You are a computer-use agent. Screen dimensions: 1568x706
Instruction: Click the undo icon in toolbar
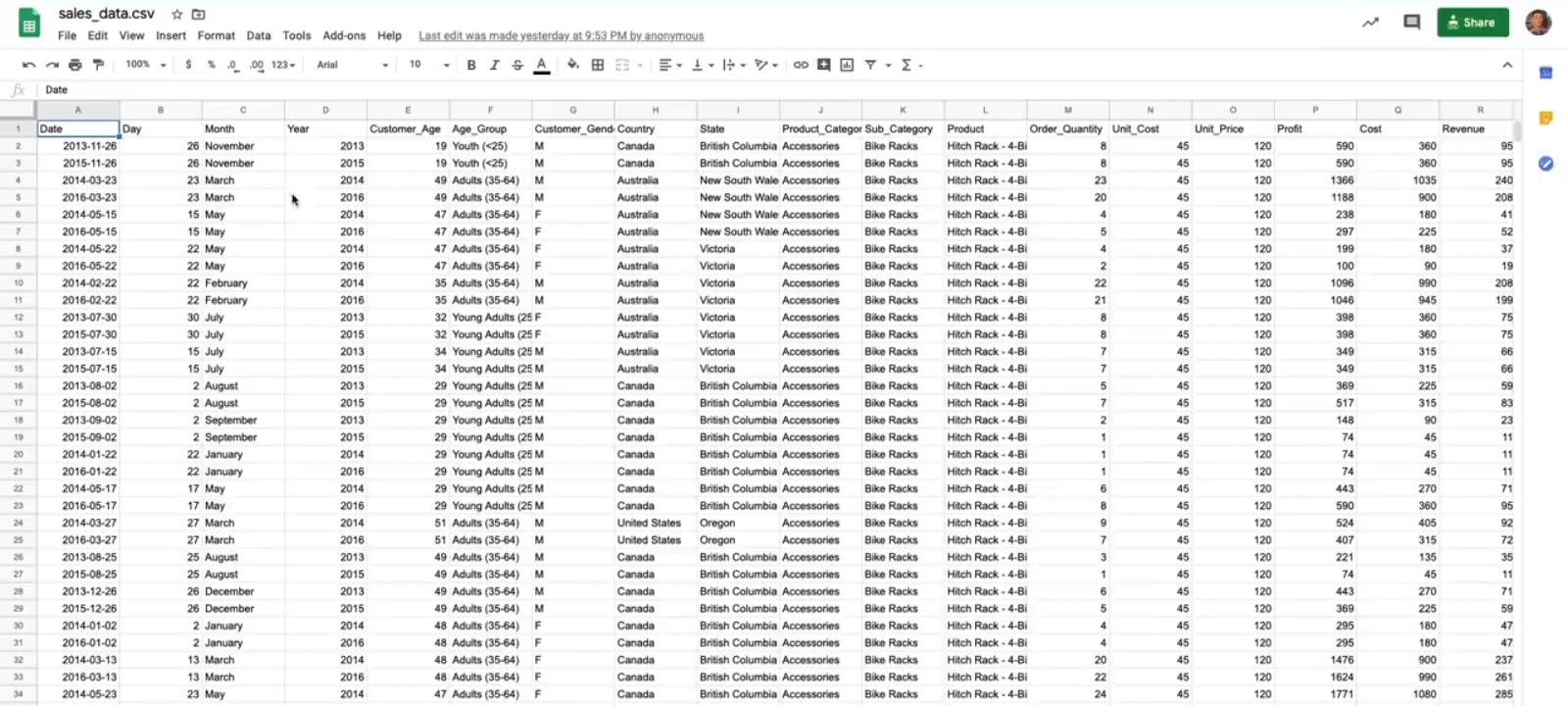(28, 65)
